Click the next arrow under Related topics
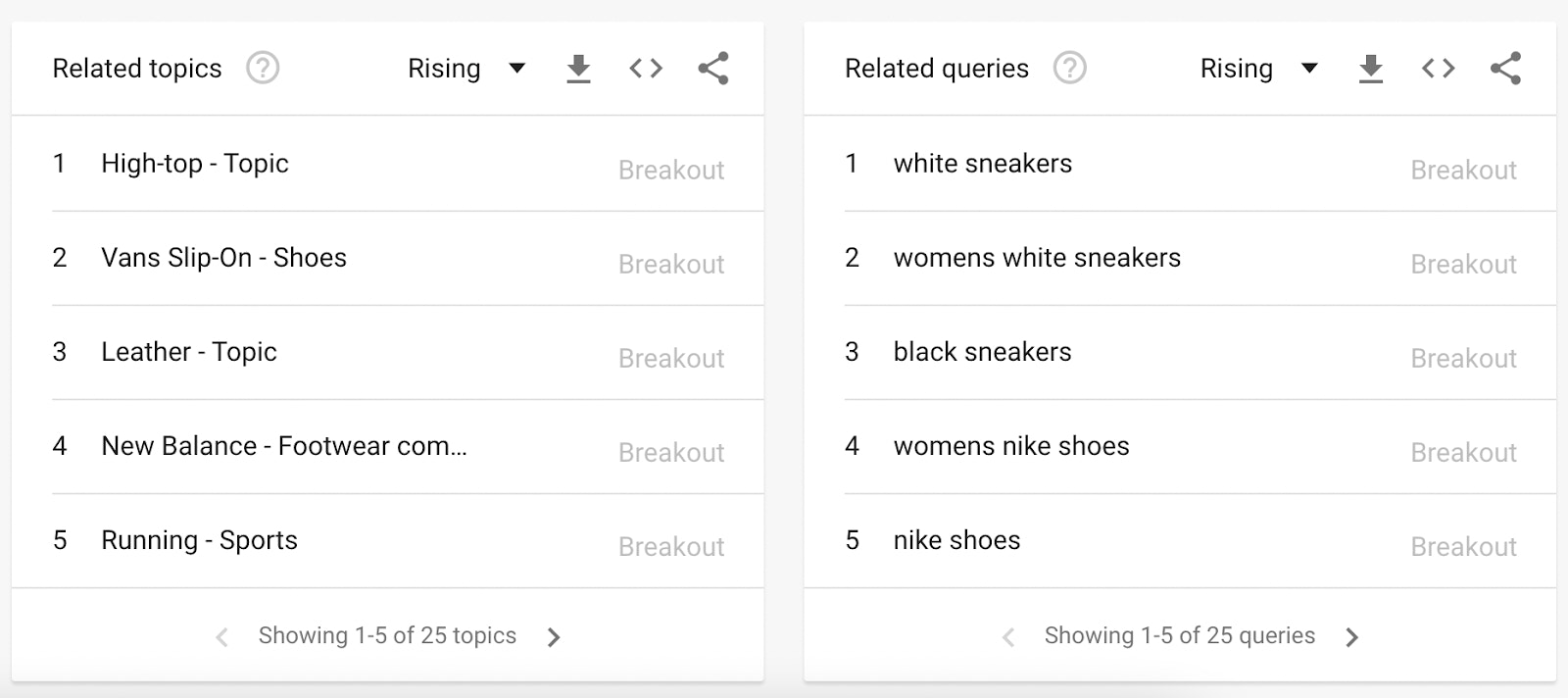Viewport: 1568px width, 698px height. point(554,635)
